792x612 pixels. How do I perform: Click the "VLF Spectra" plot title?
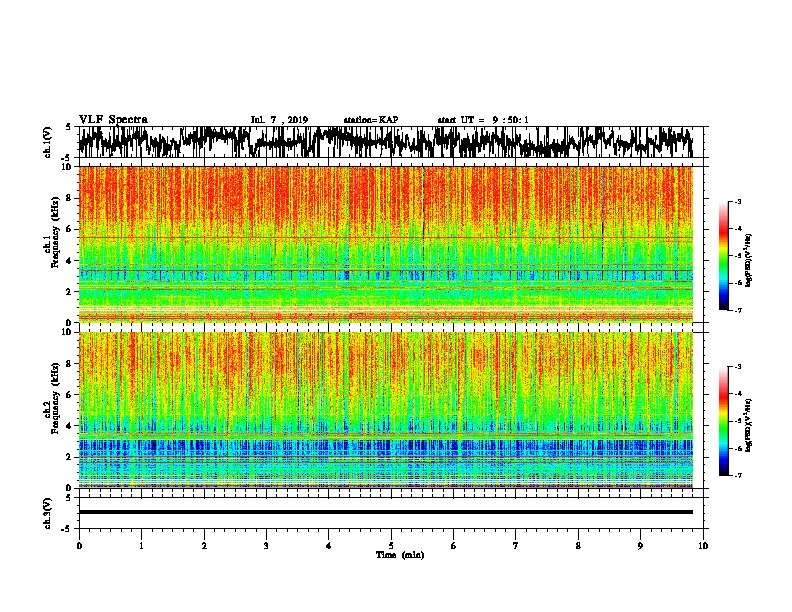[x=113, y=120]
